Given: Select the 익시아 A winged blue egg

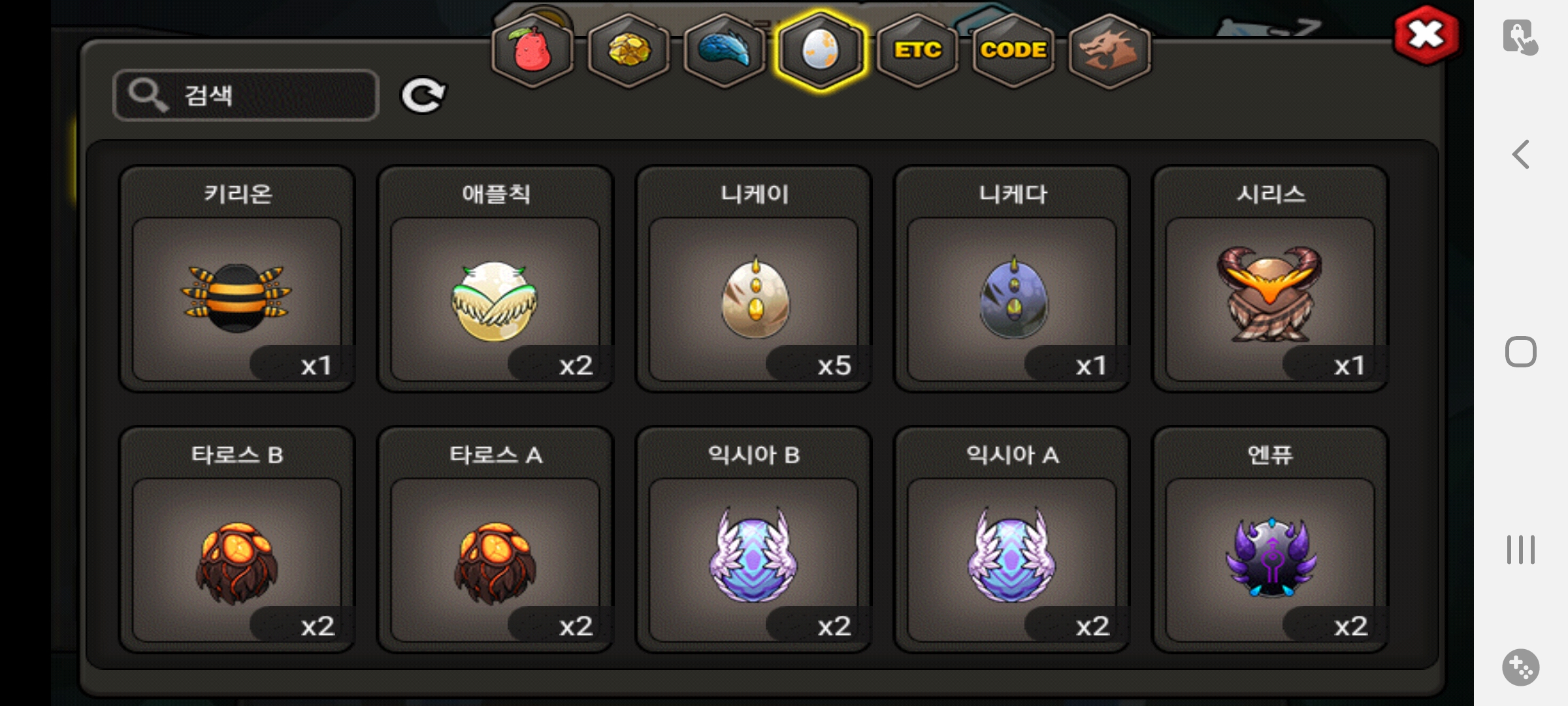Looking at the screenshot, I should [x=1012, y=540].
